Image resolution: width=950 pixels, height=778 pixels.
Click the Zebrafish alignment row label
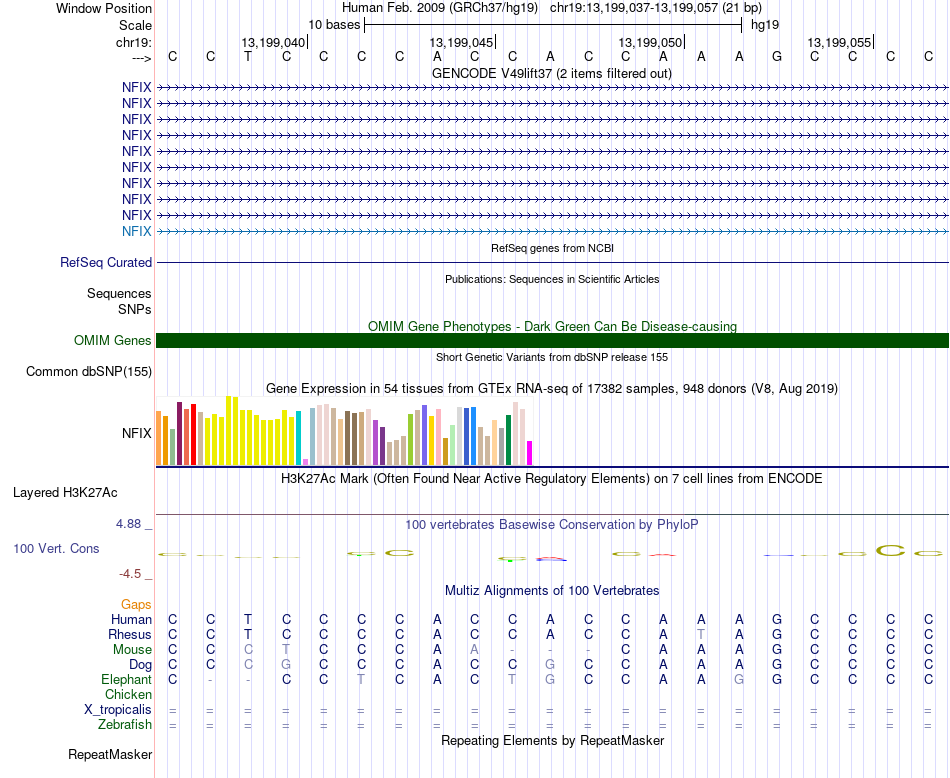point(125,725)
